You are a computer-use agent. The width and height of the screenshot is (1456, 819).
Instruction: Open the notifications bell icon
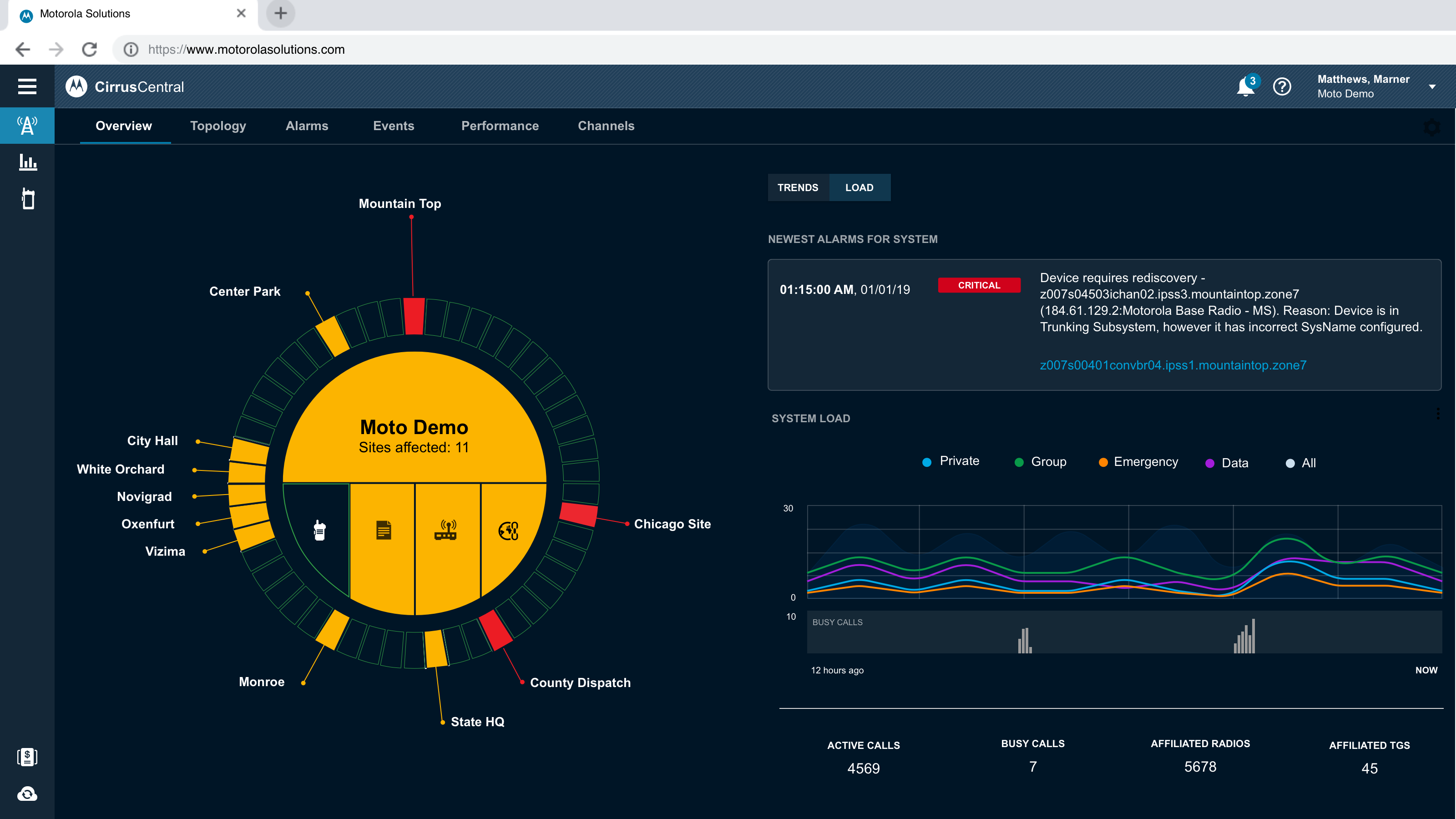click(x=1245, y=87)
